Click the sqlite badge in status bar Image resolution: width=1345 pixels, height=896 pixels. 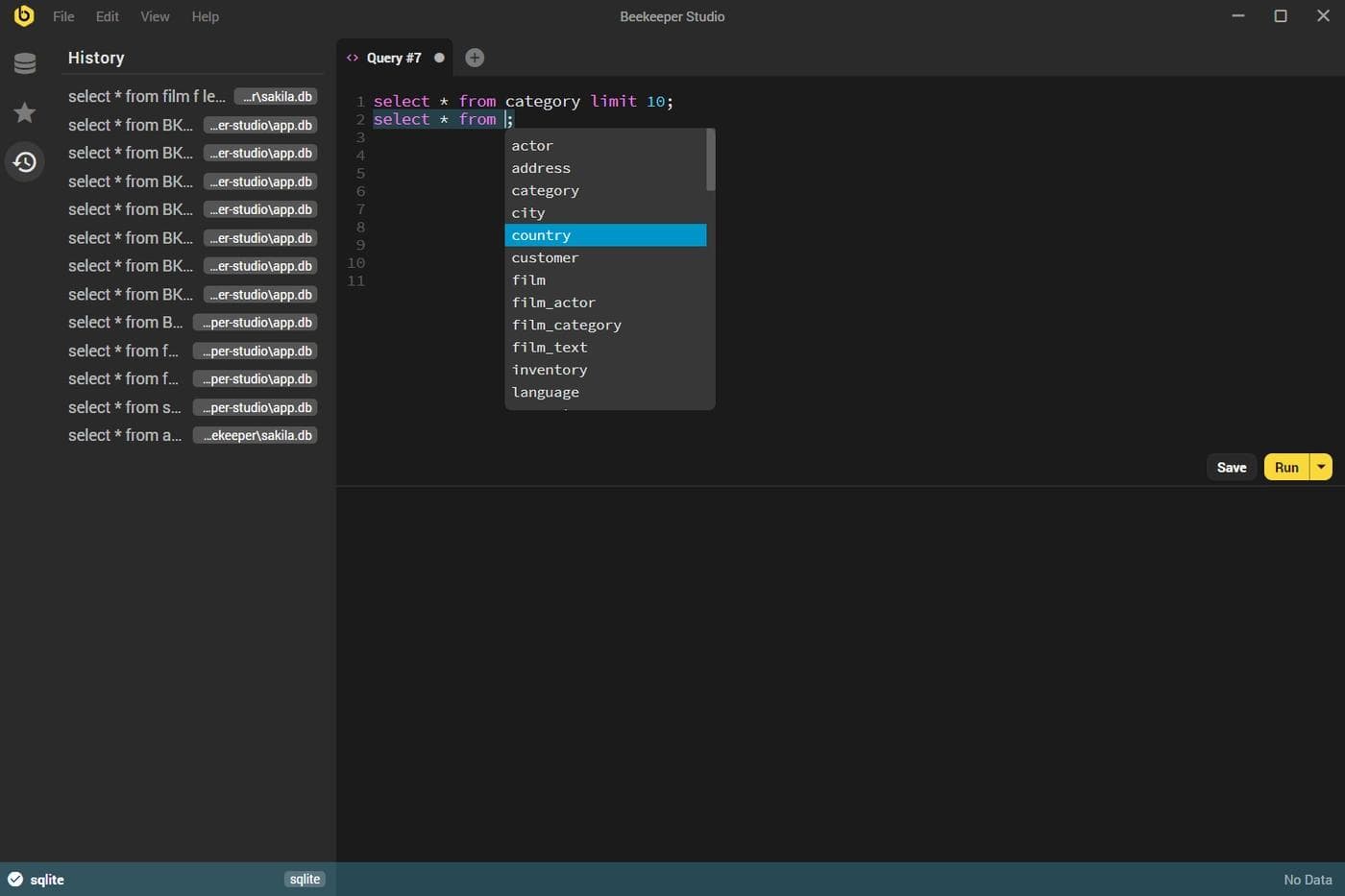click(x=305, y=879)
